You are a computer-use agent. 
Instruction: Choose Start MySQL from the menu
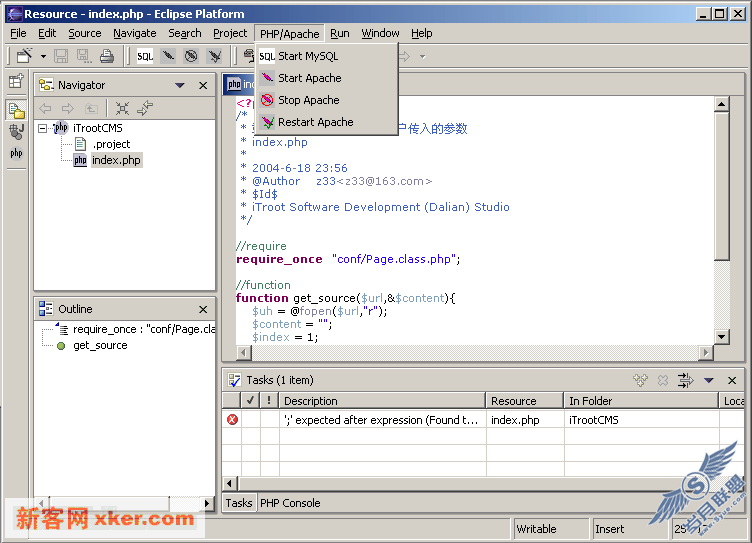(327, 56)
